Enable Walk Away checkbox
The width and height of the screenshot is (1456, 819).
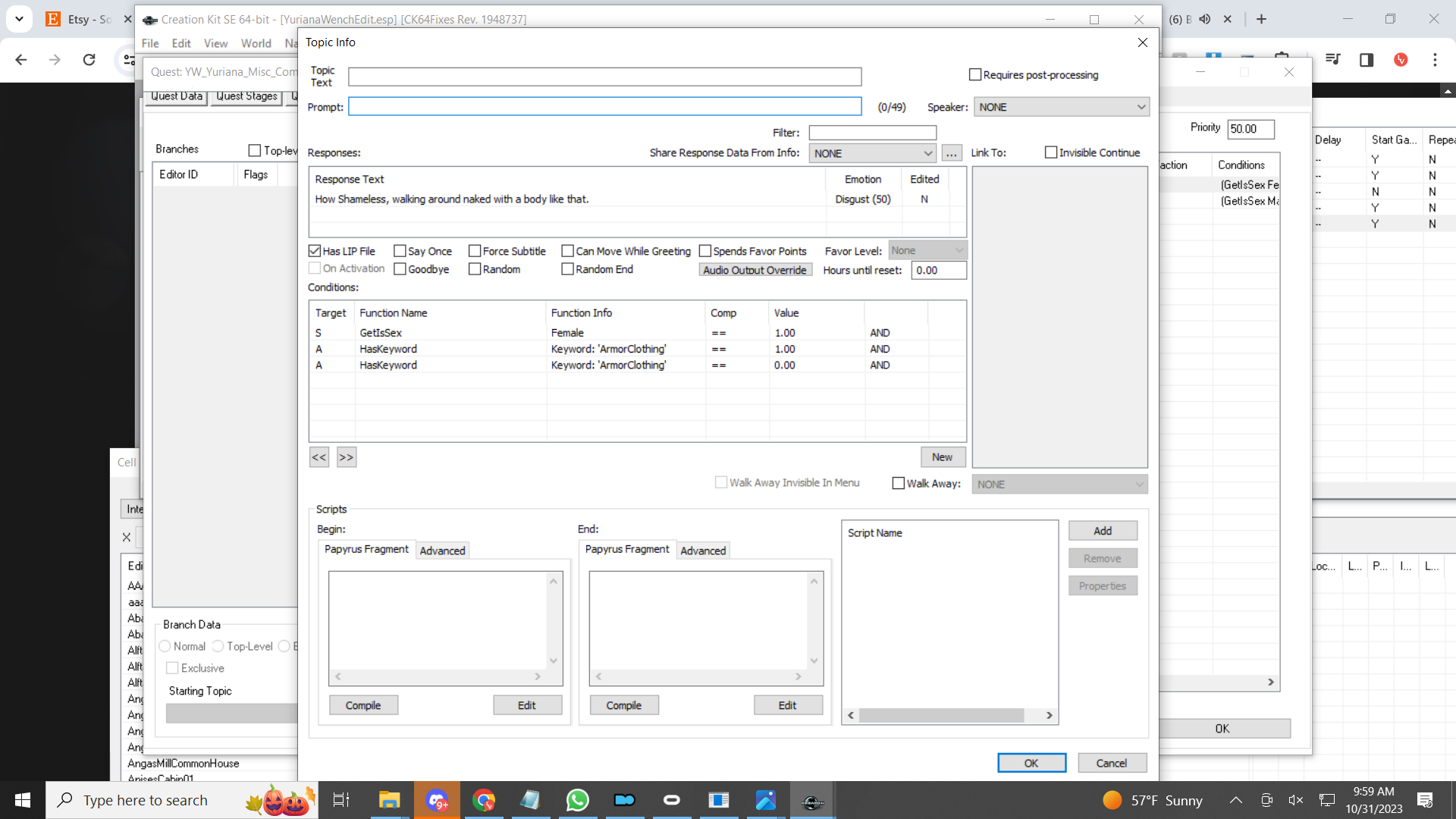click(899, 483)
